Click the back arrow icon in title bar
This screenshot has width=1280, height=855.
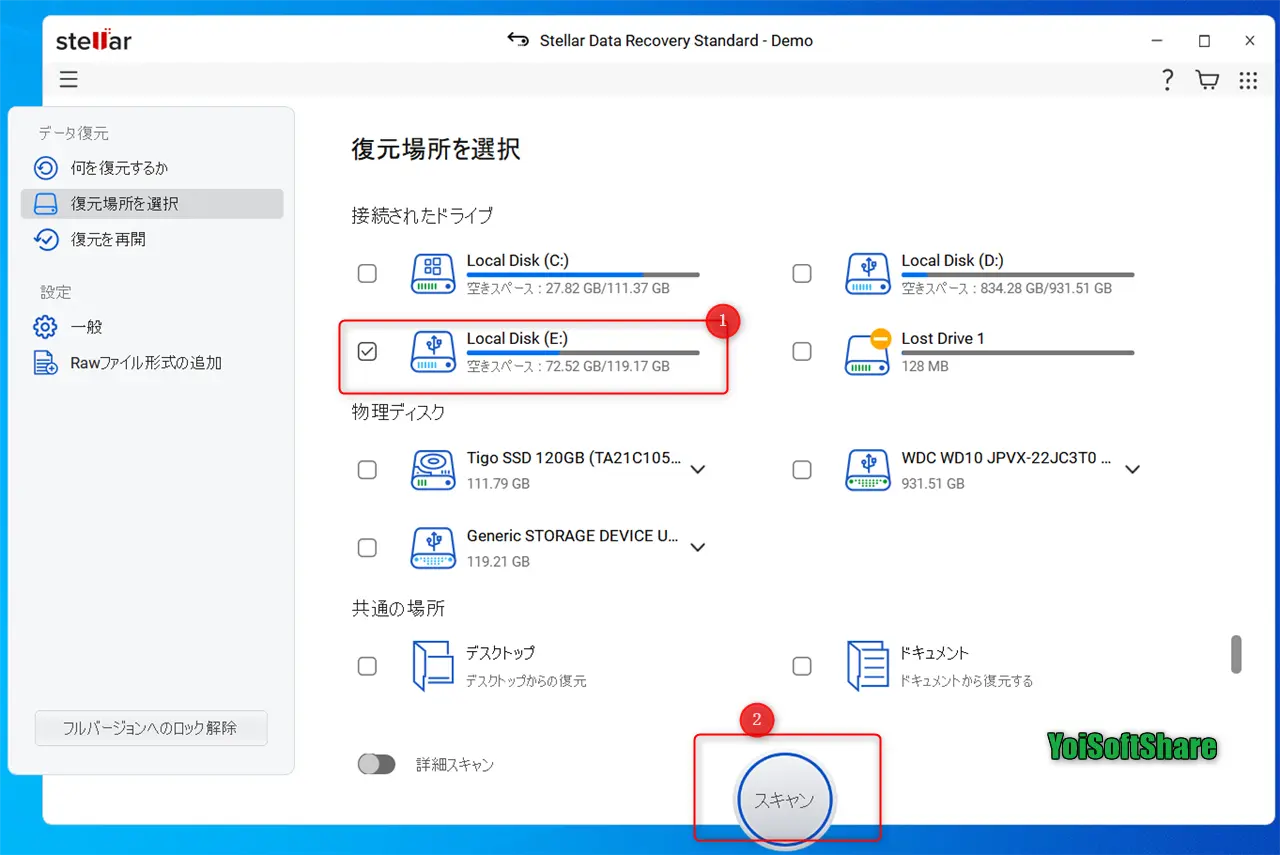pos(518,41)
